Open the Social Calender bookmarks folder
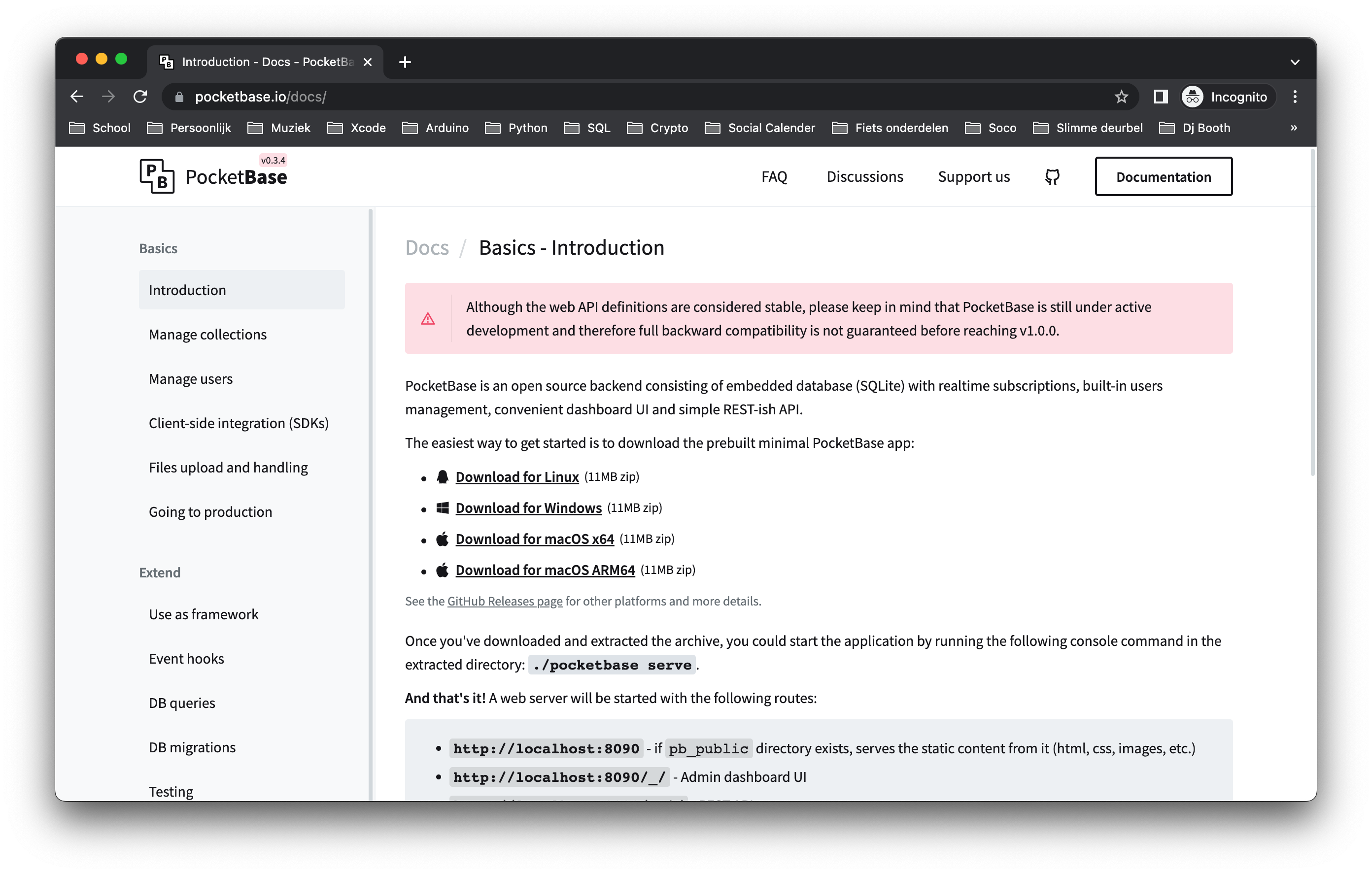Viewport: 1372px width, 874px height. 759,128
